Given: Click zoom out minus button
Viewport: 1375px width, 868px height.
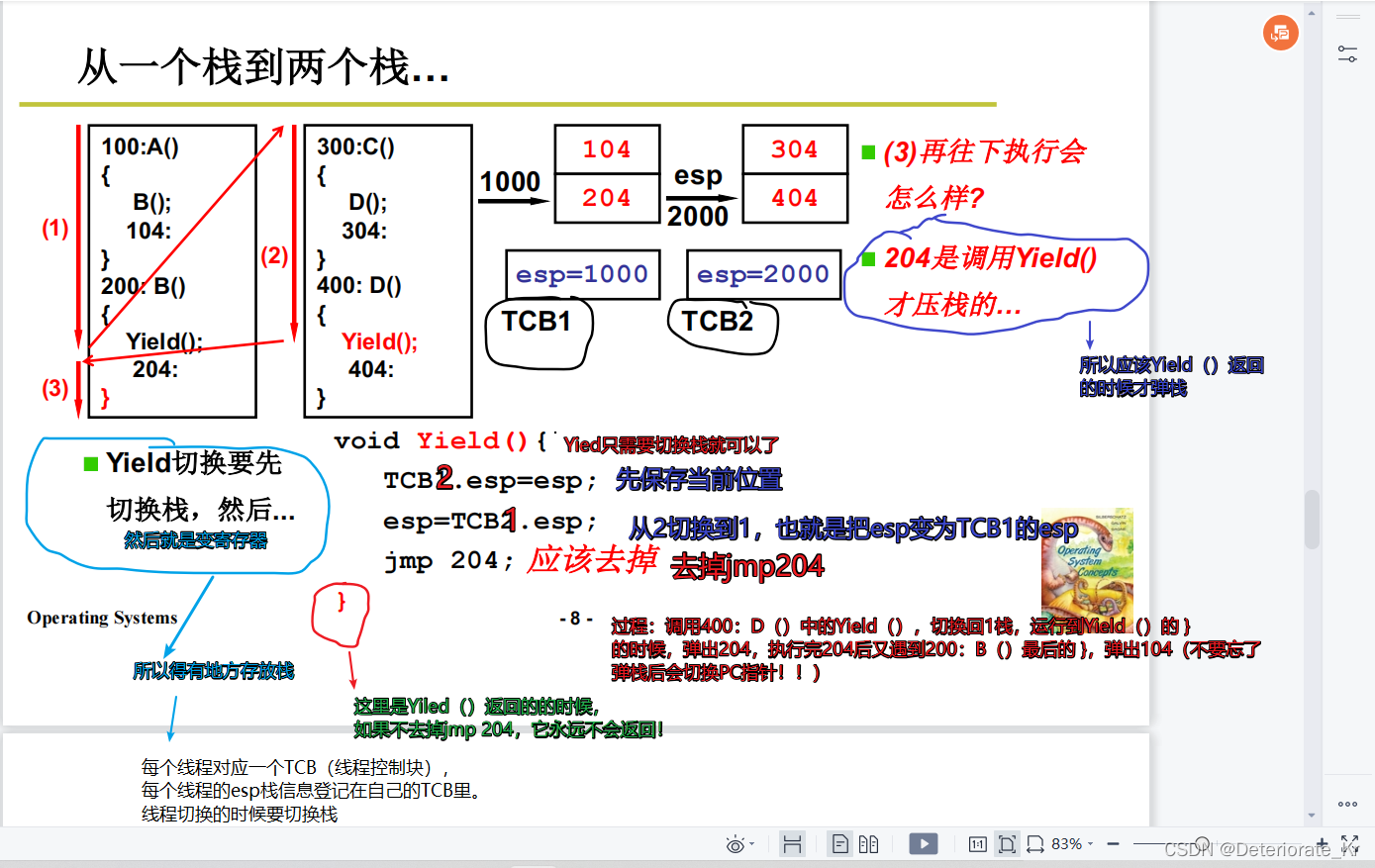Looking at the screenshot, I should click(x=1113, y=844).
